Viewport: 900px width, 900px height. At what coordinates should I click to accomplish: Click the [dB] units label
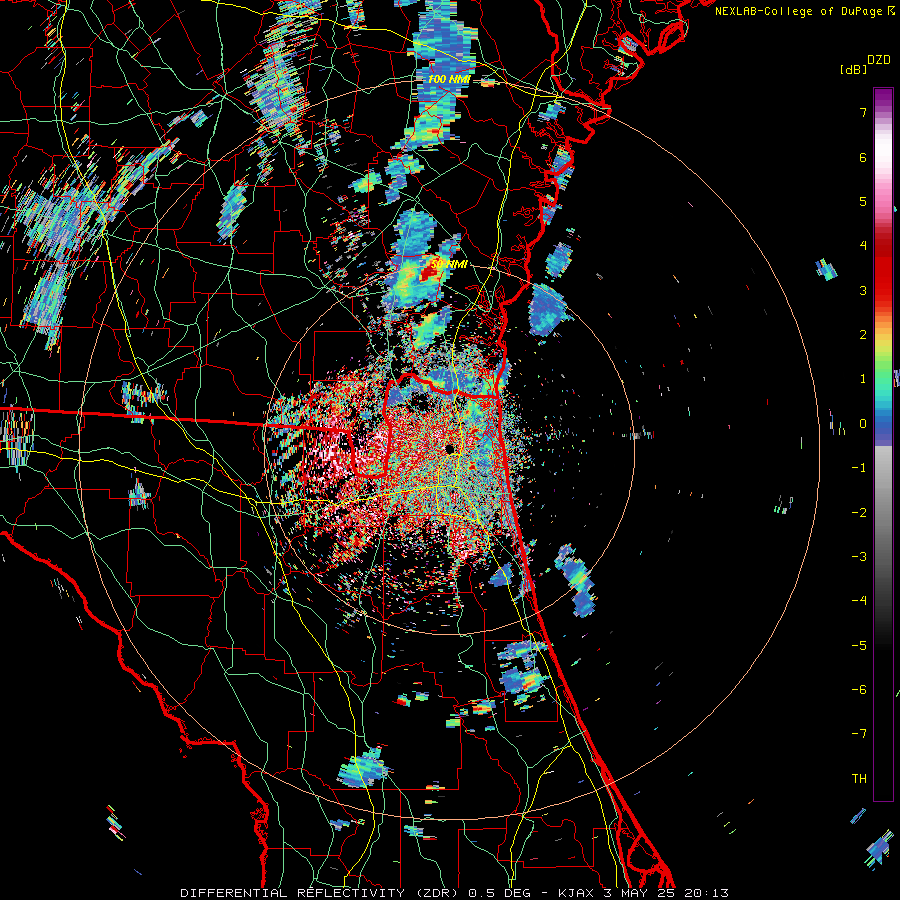pos(853,69)
